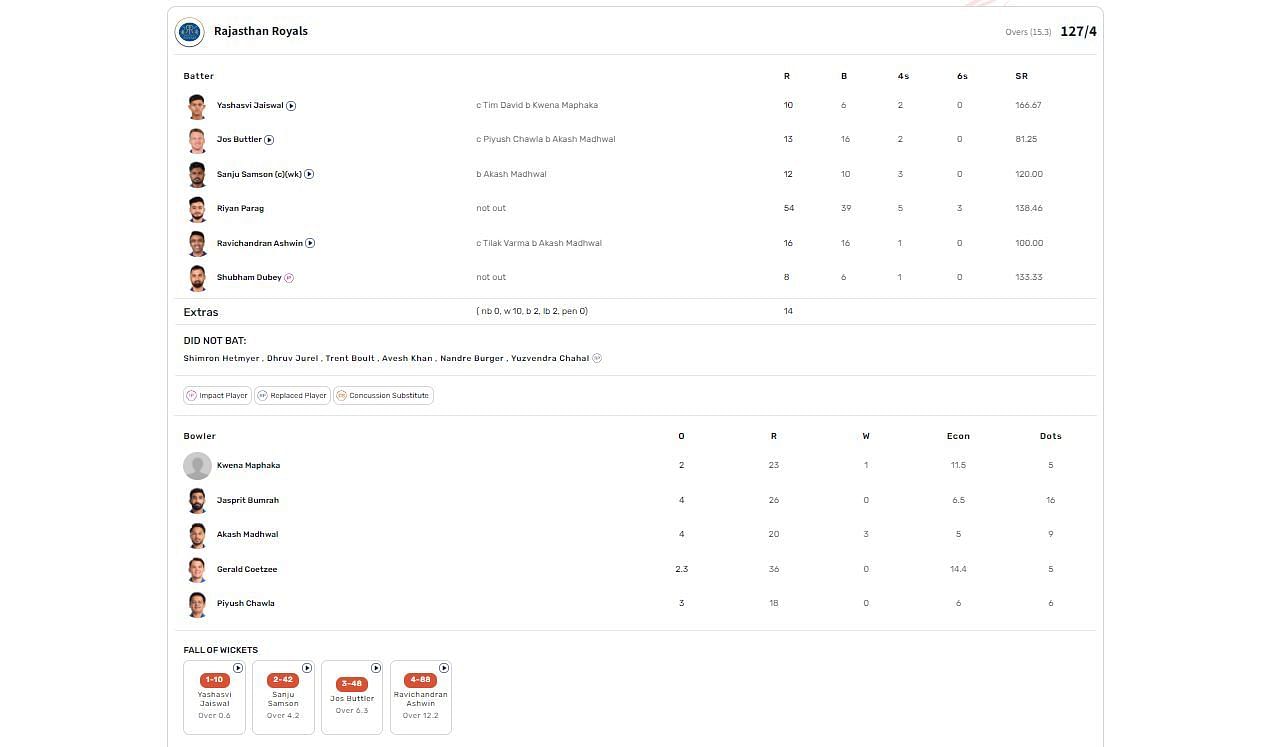Open Piyush Chawla bowler name
Image resolution: width=1270 pixels, height=747 pixels.
coord(245,604)
